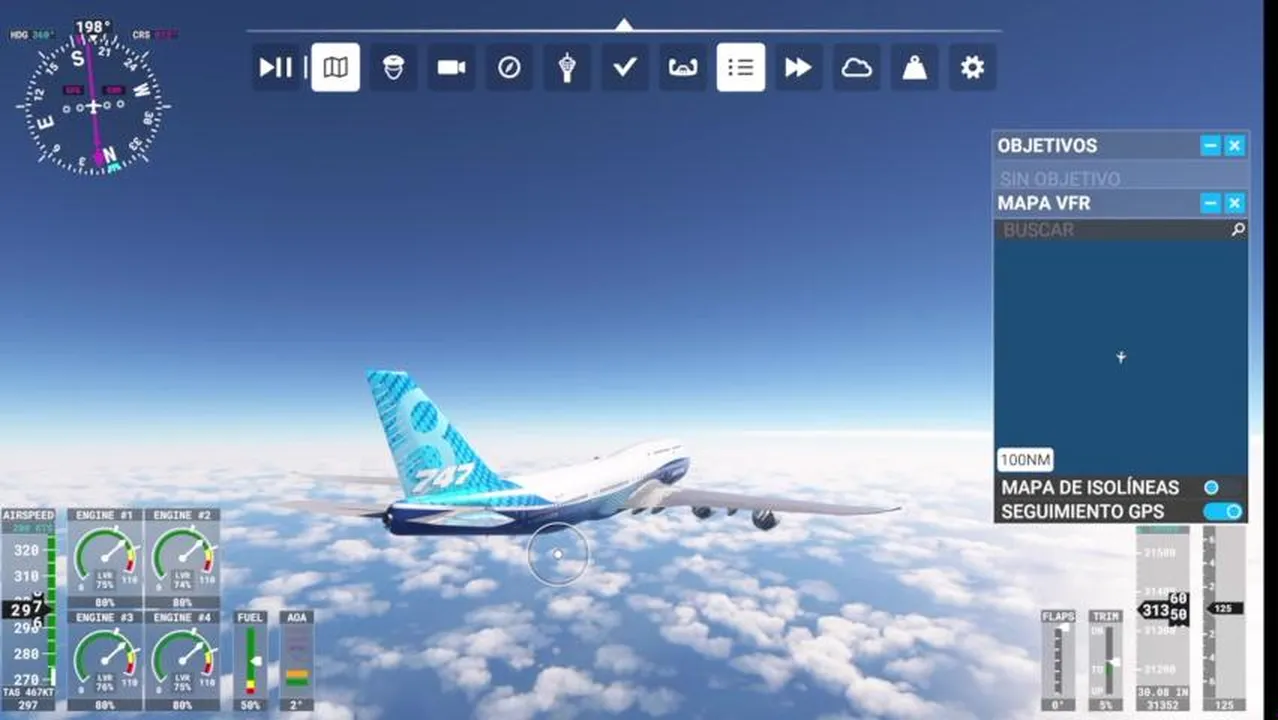Collapse toolbar using top arrow handle

point(624,25)
